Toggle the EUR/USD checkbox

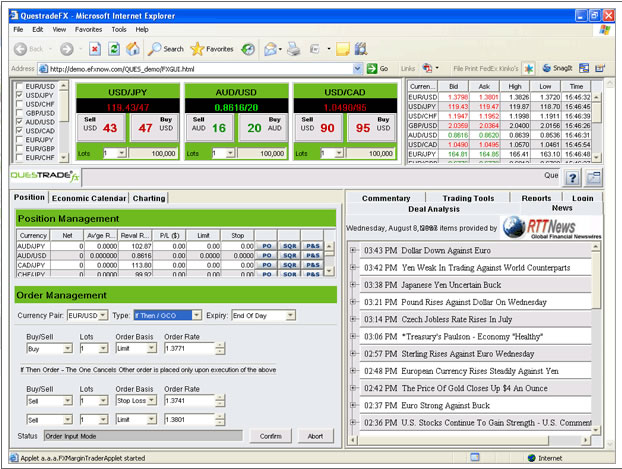click(x=19, y=86)
